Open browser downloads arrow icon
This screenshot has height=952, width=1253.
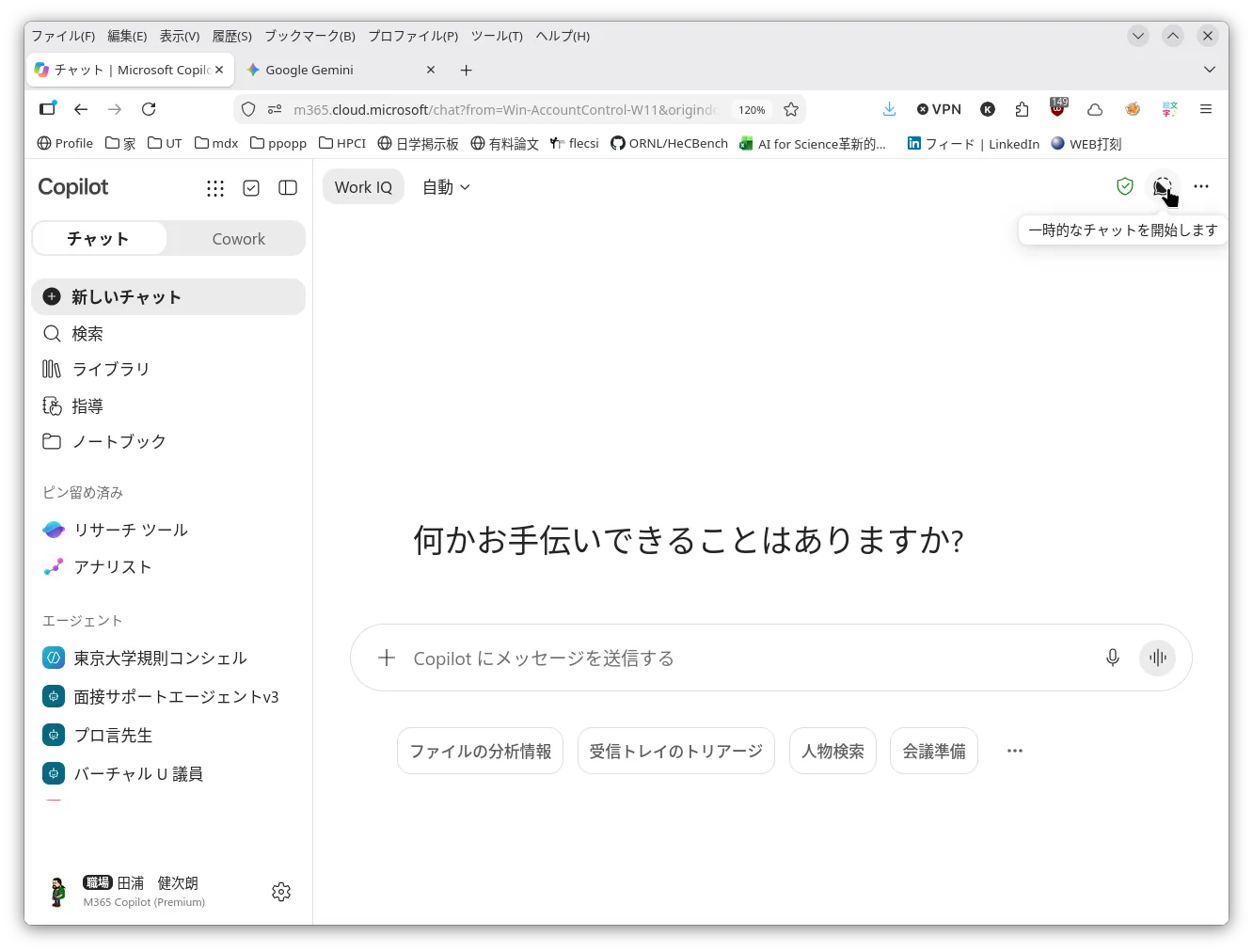(889, 109)
